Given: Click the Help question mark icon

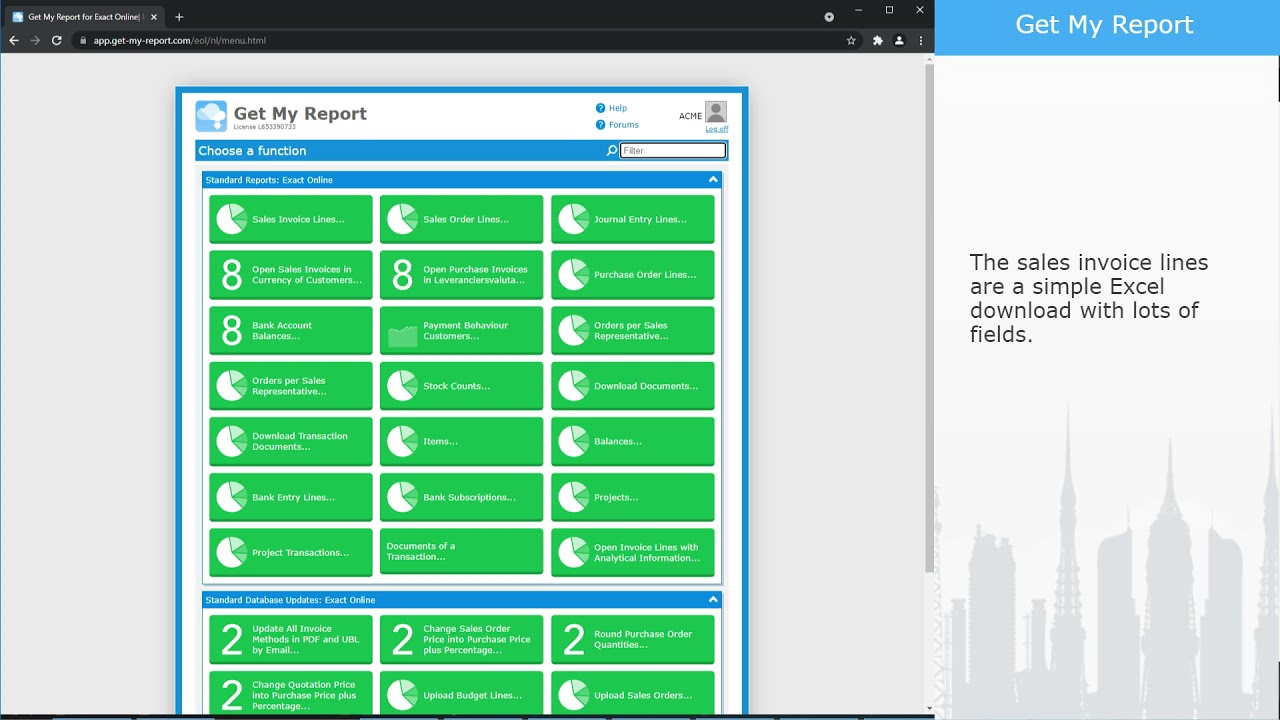Looking at the screenshot, I should pos(600,108).
